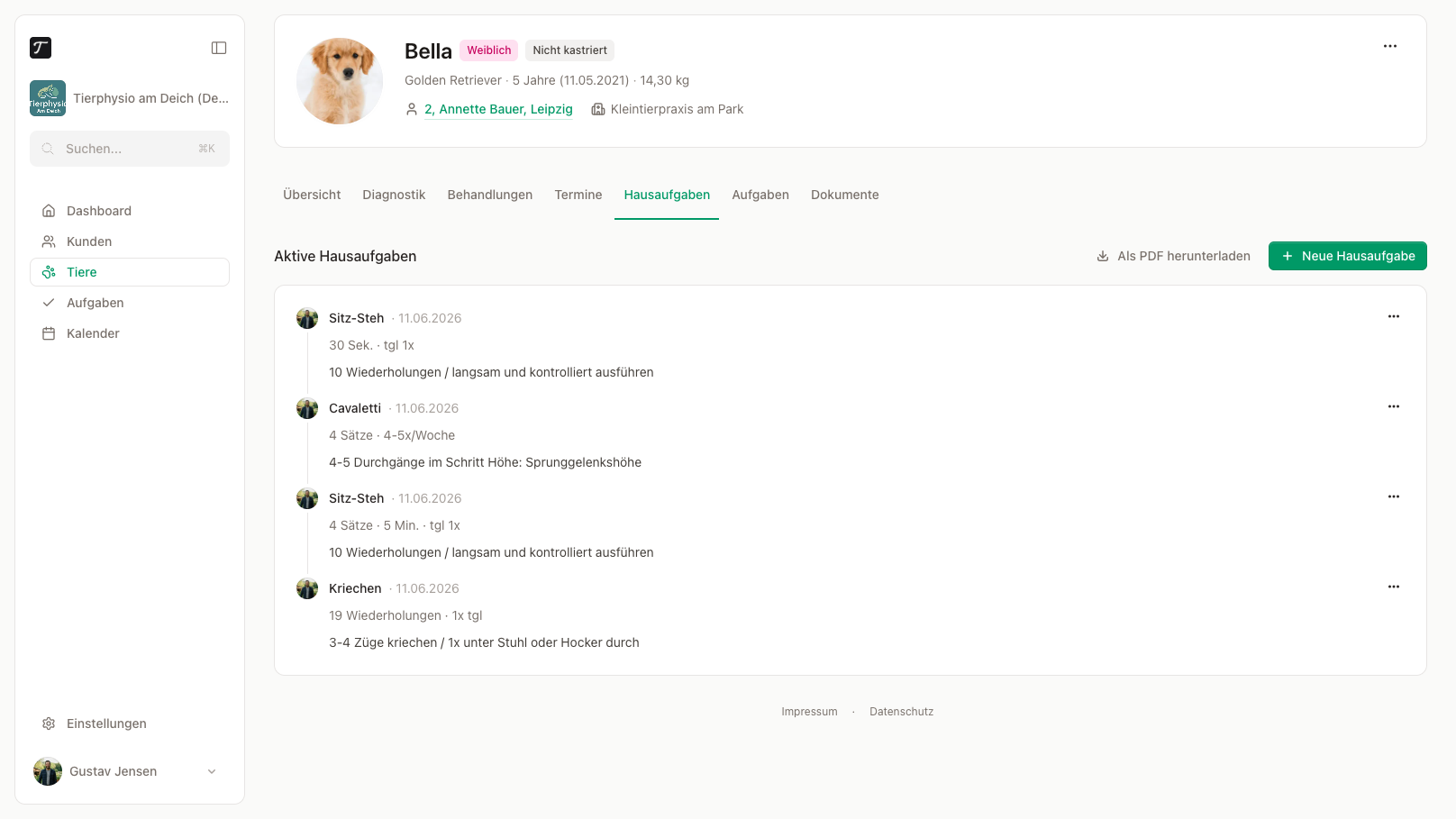Click the Aufgaben checkmark icon
Screen dimensions: 1456x819
[x=49, y=303]
